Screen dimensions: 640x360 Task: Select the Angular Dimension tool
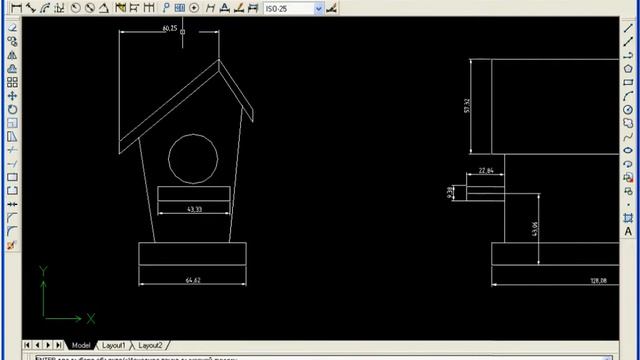coord(104,8)
